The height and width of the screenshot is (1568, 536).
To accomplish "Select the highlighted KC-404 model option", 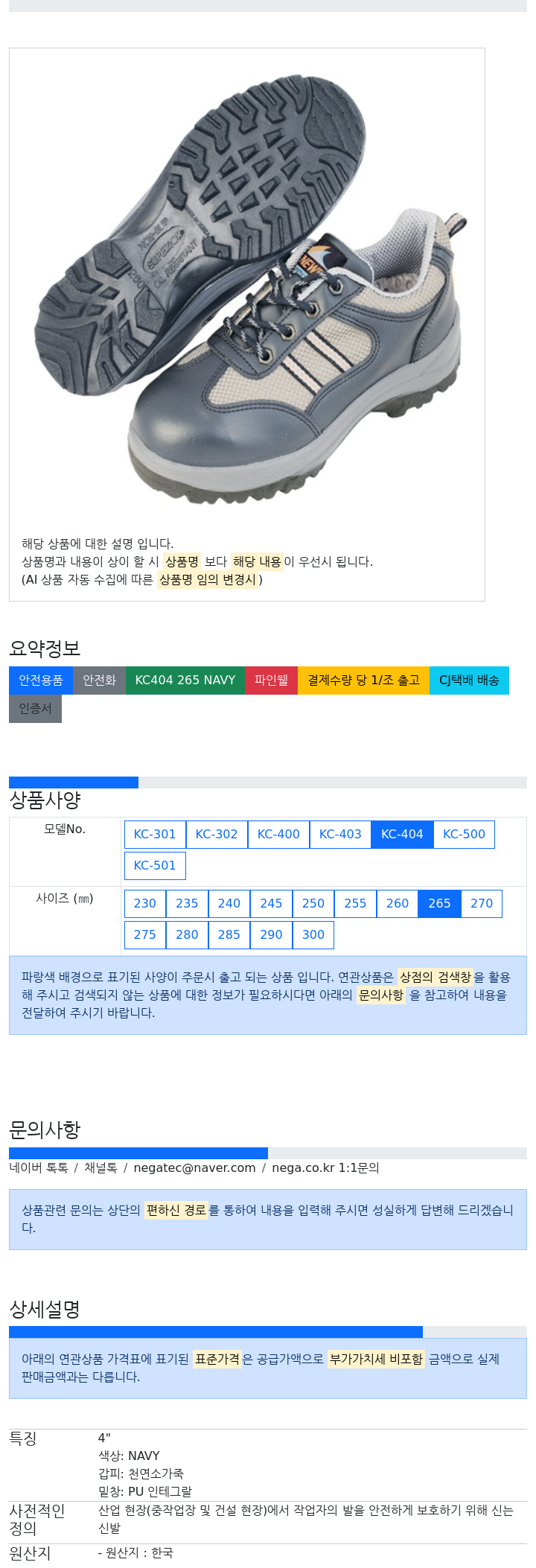I will click(402, 835).
